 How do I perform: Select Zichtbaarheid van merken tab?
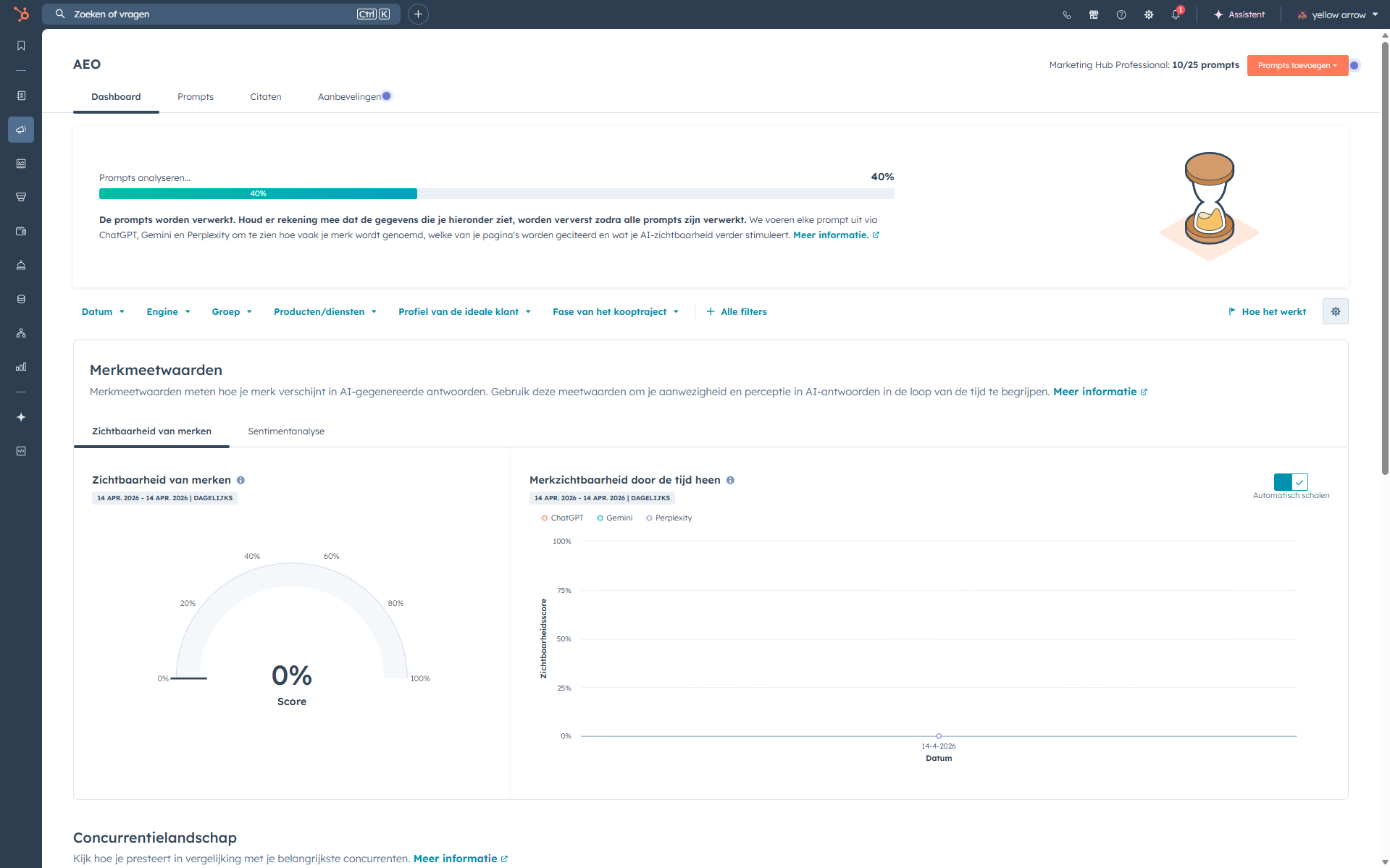151,431
